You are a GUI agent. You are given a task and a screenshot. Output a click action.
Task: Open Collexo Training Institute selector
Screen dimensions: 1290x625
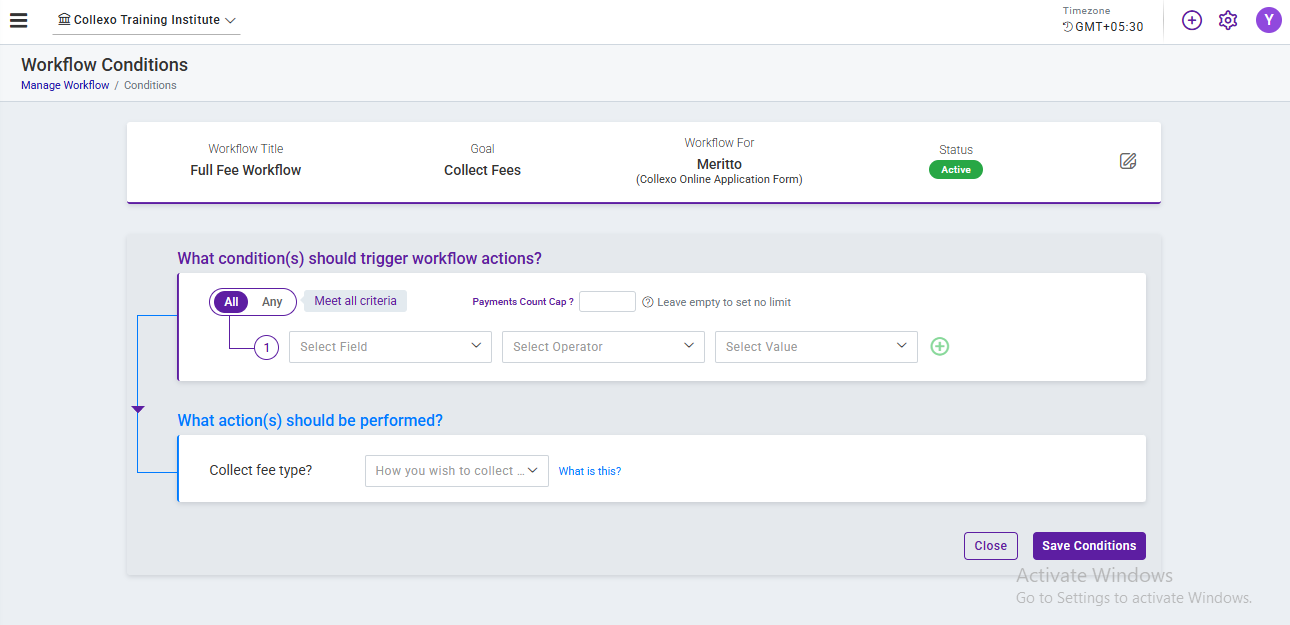tap(147, 20)
